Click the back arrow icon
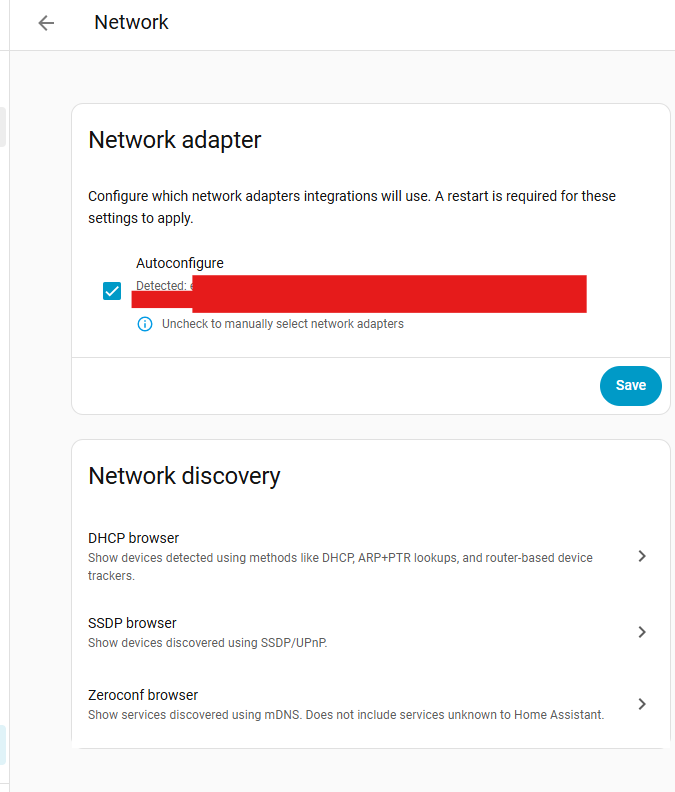The width and height of the screenshot is (675, 792). [46, 23]
